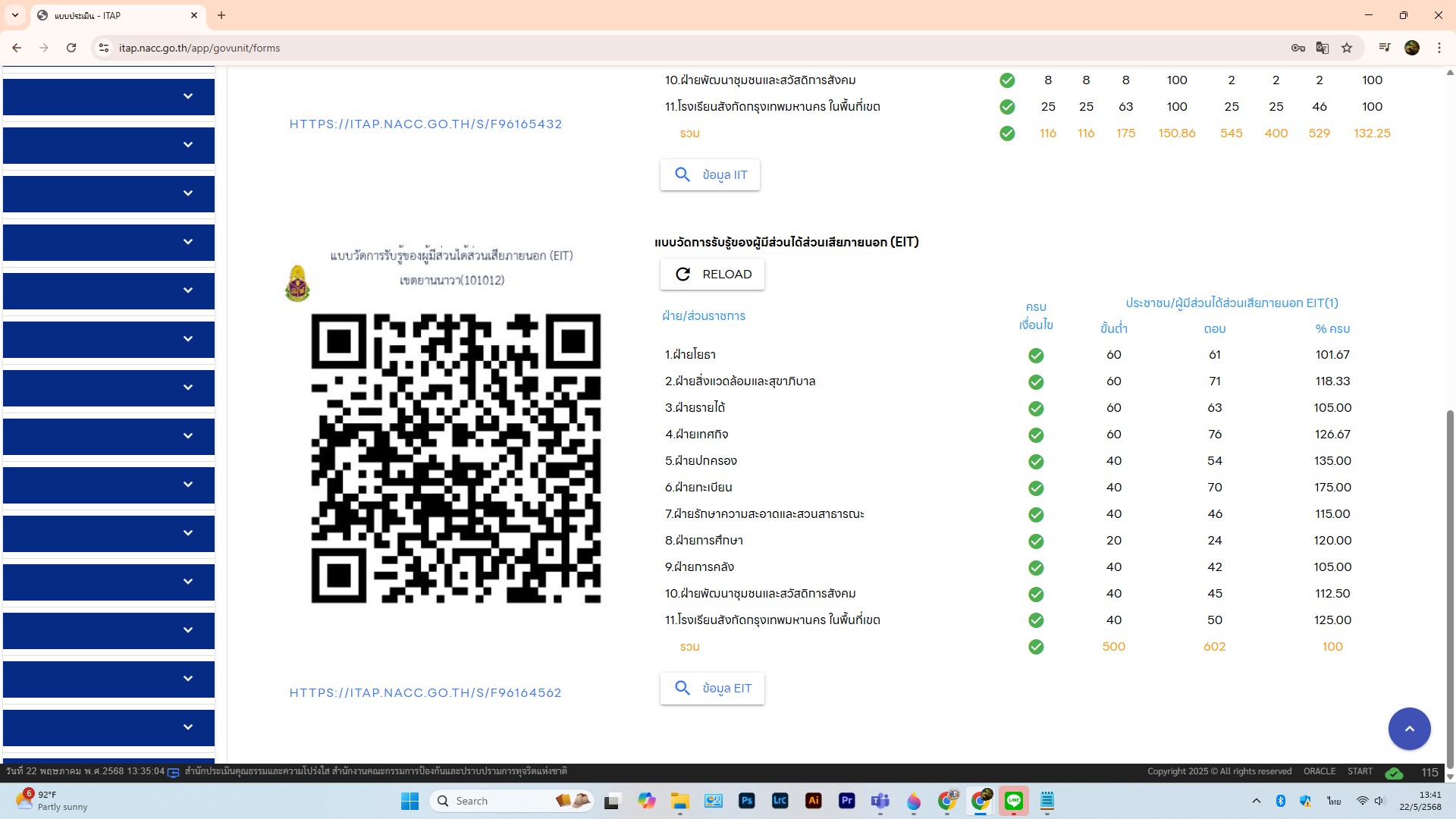Open the LINE app in taskbar
Screen dimensions: 1456x819
pyautogui.click(x=1014, y=801)
